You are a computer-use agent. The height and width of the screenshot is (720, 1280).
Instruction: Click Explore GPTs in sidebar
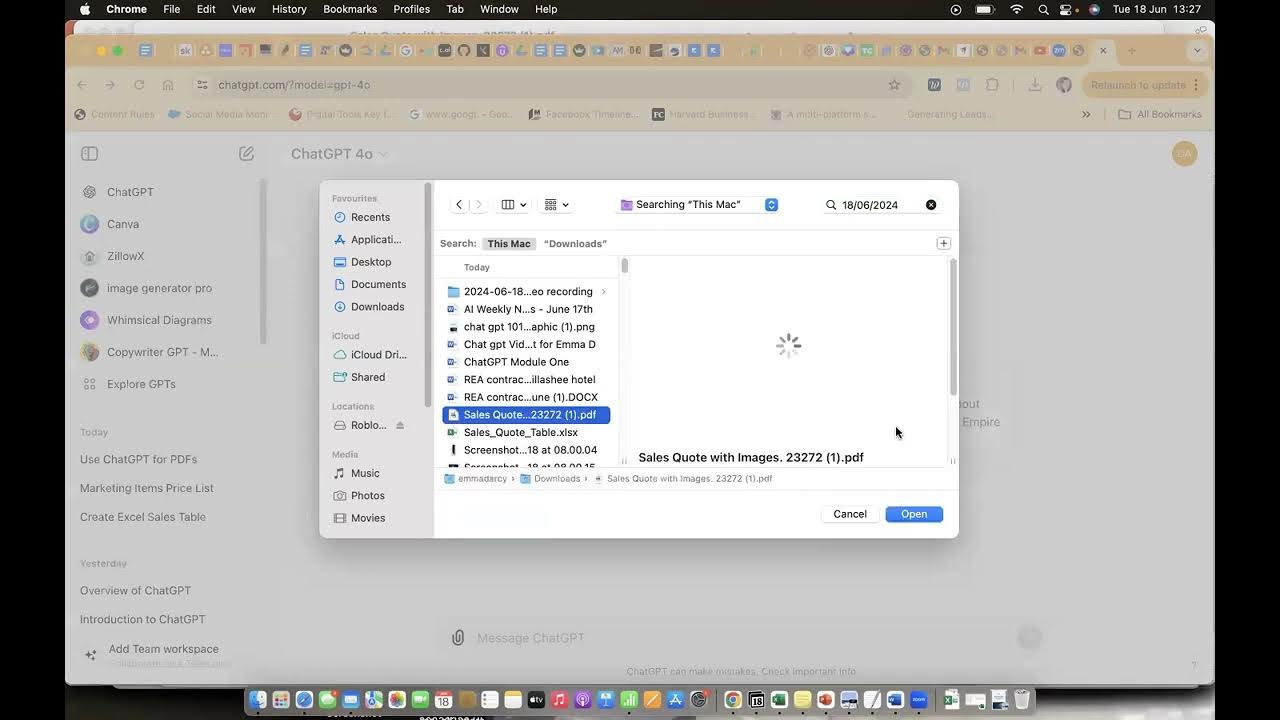click(141, 384)
